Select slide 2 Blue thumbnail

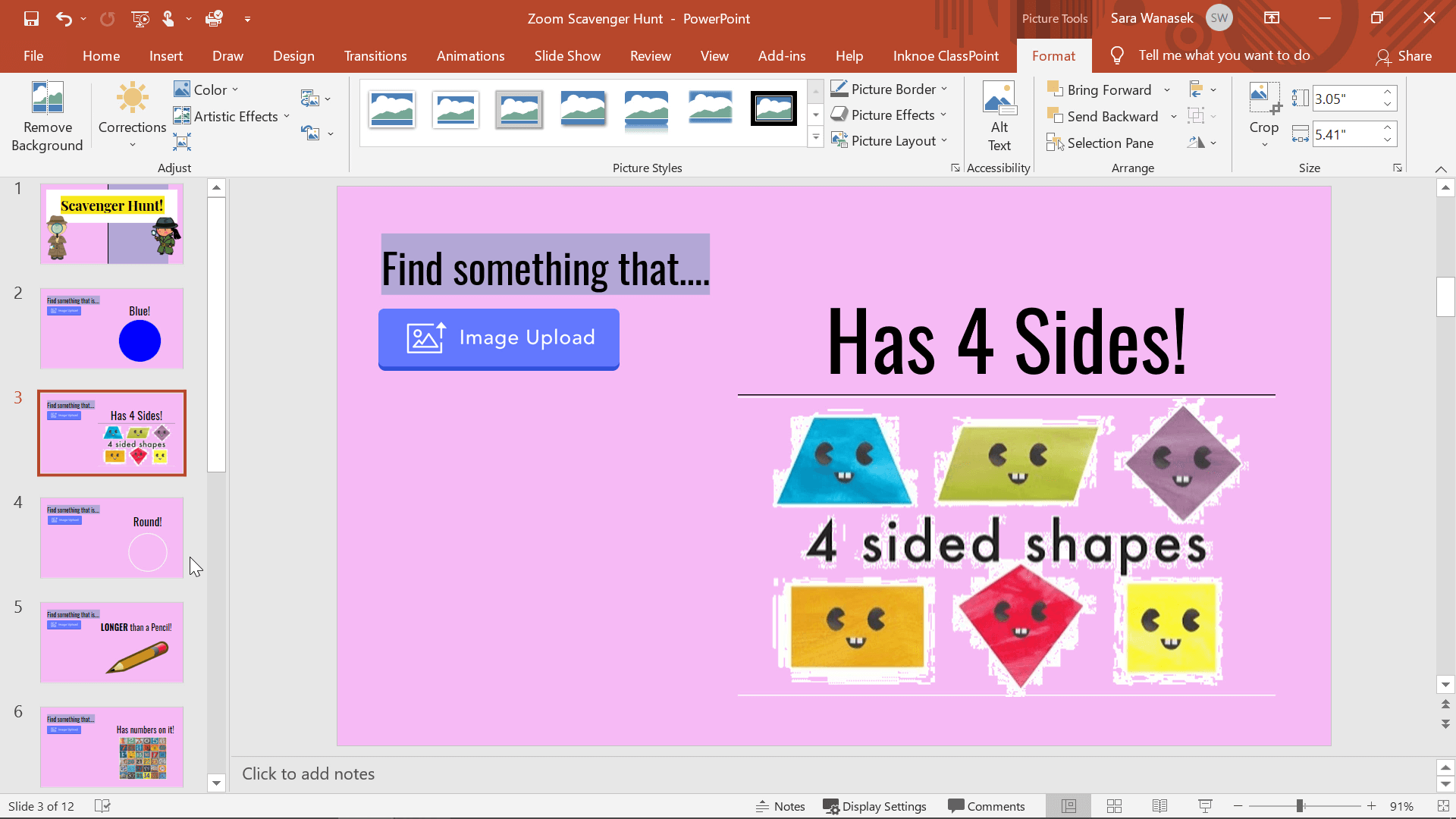click(x=111, y=328)
